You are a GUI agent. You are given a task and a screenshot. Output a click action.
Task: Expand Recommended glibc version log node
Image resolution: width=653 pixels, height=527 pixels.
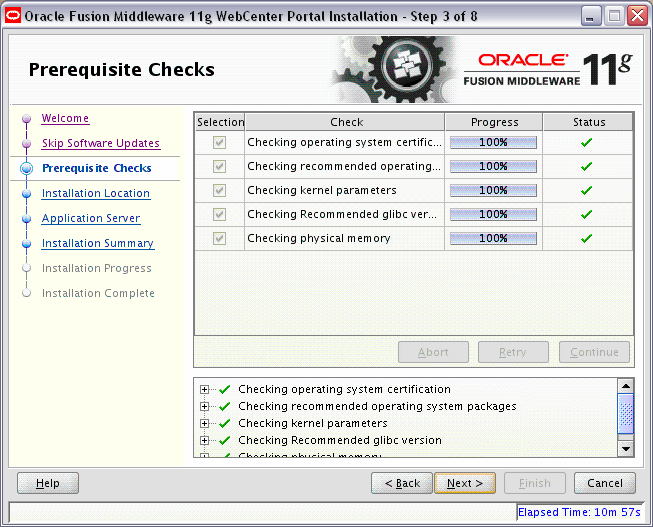(x=204, y=440)
